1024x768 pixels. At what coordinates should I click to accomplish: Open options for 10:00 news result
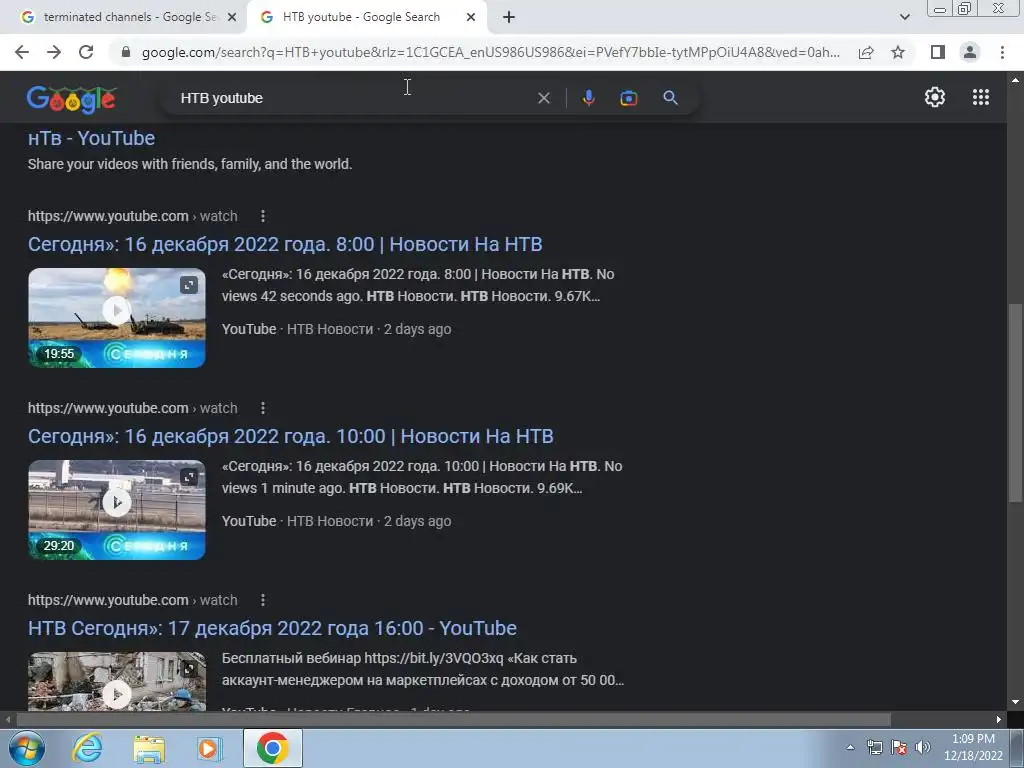click(x=263, y=408)
